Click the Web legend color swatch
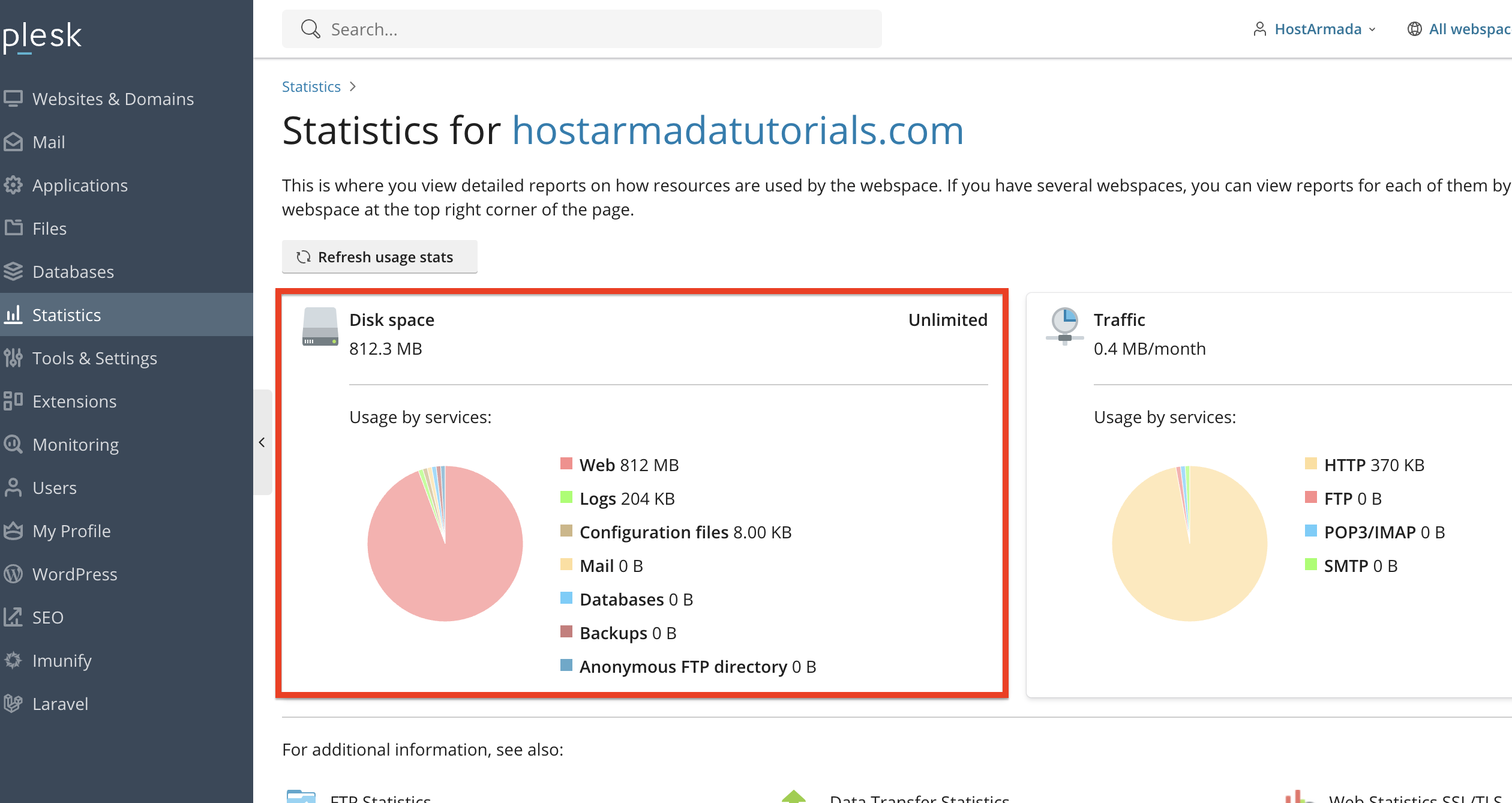This screenshot has width=1512, height=803. point(566,463)
